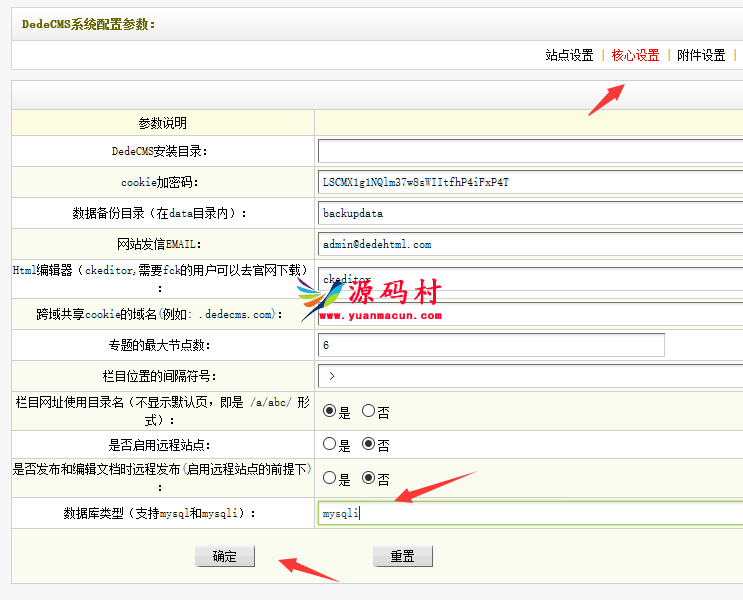Switch to the 核心设置 tab
Image resolution: width=743 pixels, height=600 pixels.
pyautogui.click(x=635, y=55)
